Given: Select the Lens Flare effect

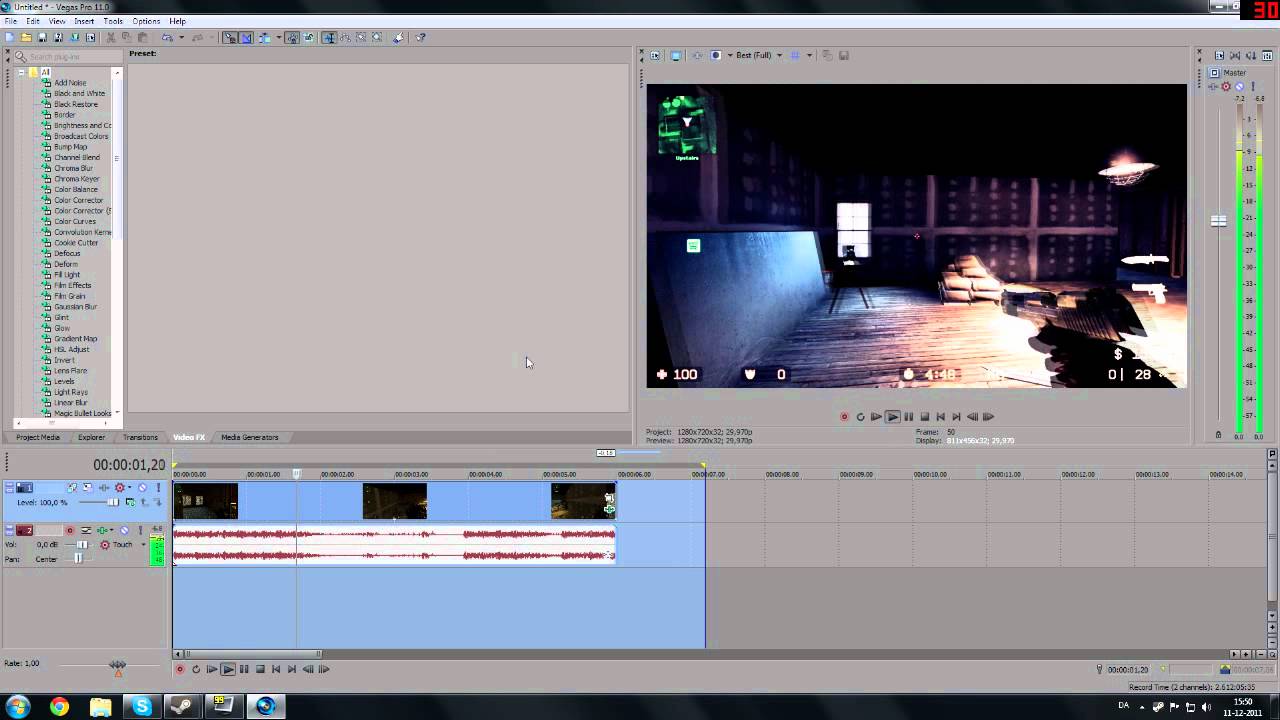Looking at the screenshot, I should click(x=70, y=371).
